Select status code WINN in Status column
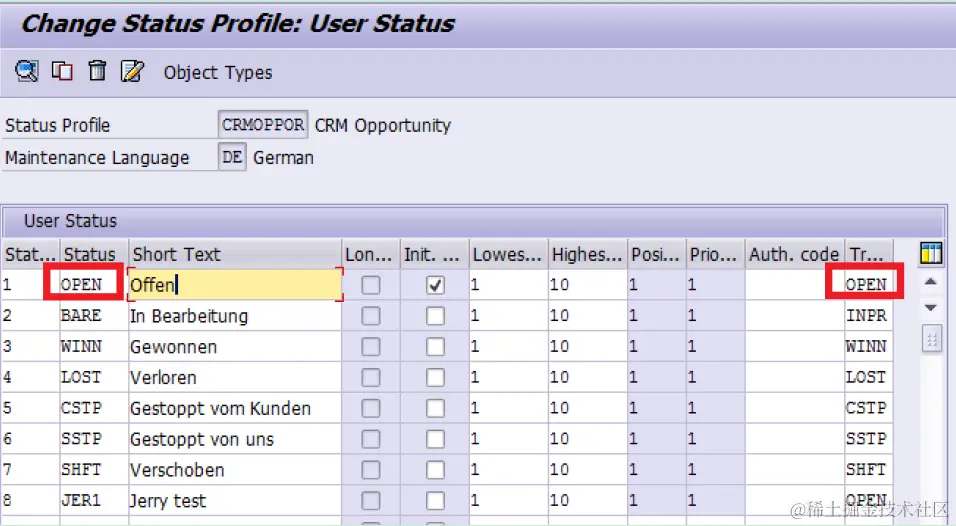Screen dimensions: 956x526 click(x=82, y=346)
